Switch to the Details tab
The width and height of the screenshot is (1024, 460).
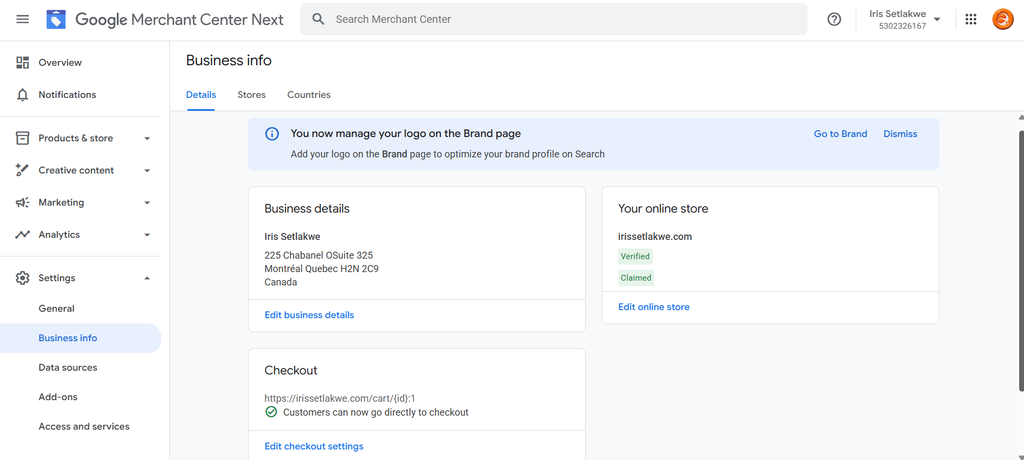(x=201, y=95)
